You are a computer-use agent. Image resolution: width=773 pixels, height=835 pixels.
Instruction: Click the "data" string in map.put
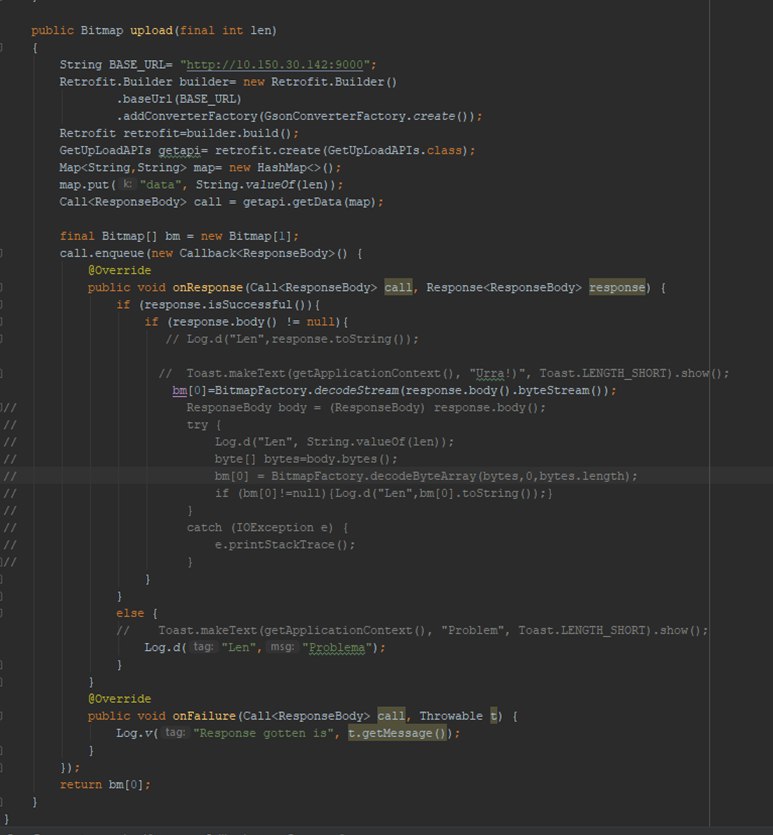click(x=161, y=185)
